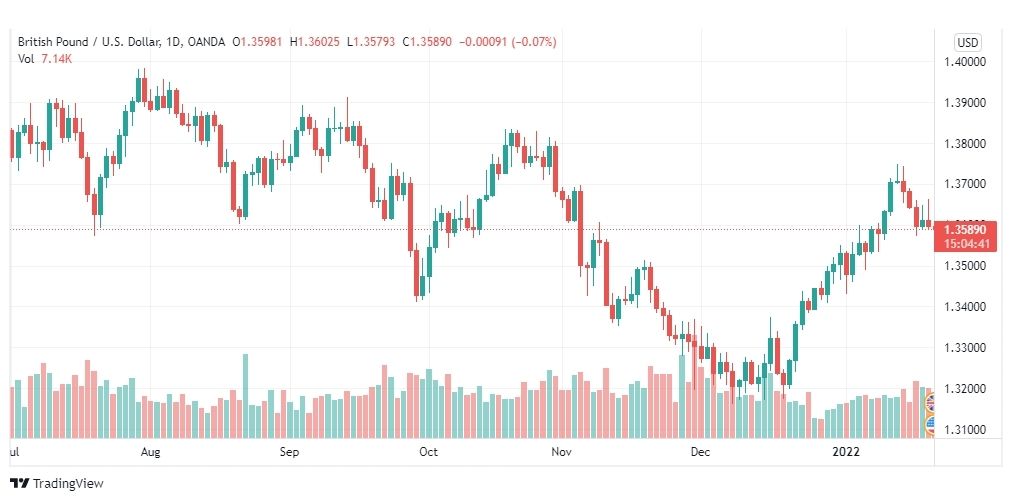Click the 7.14K volume value
This screenshot has width=1012, height=501.
(x=56, y=58)
